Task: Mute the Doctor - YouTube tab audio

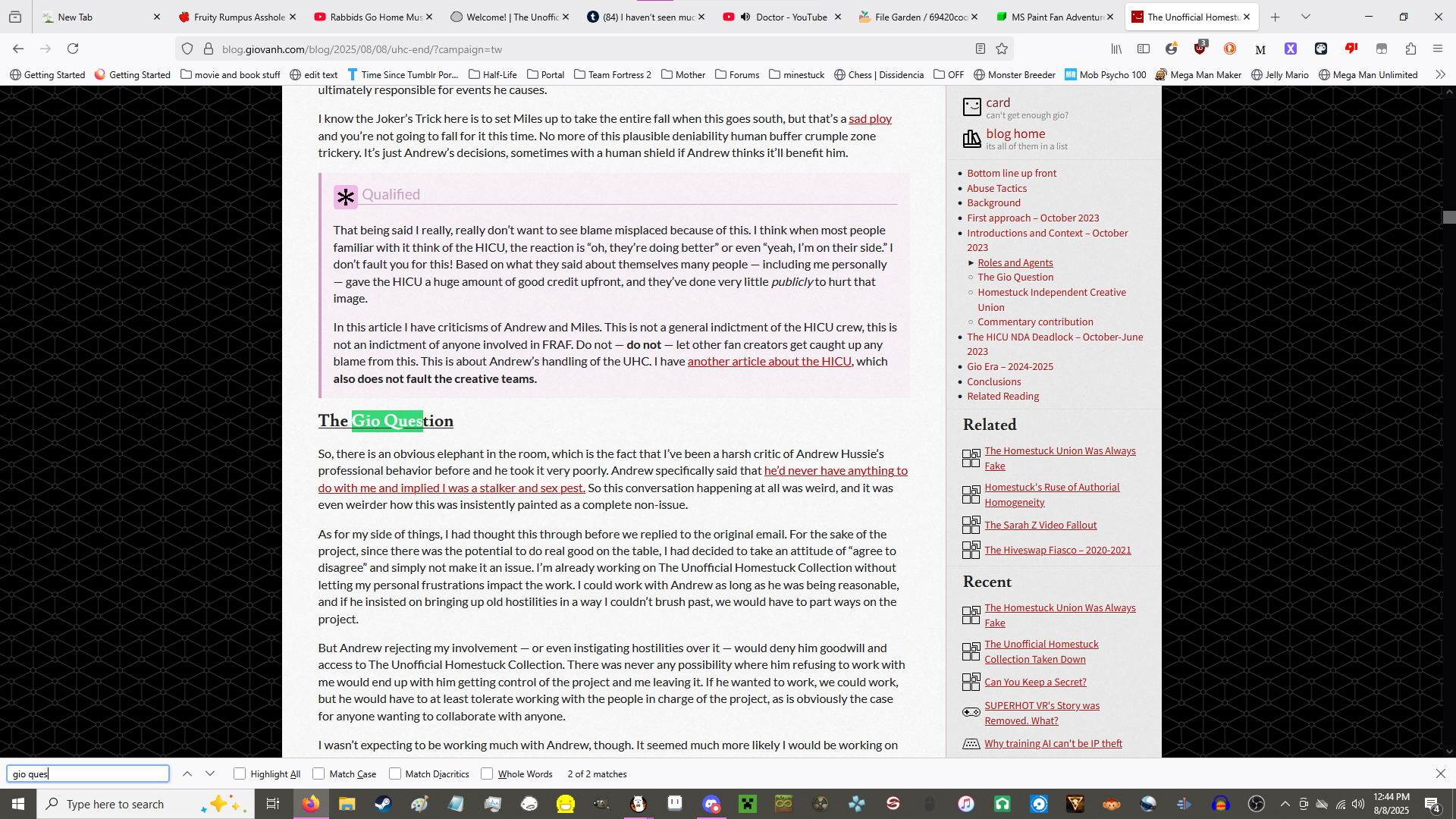Action: pos(745,17)
